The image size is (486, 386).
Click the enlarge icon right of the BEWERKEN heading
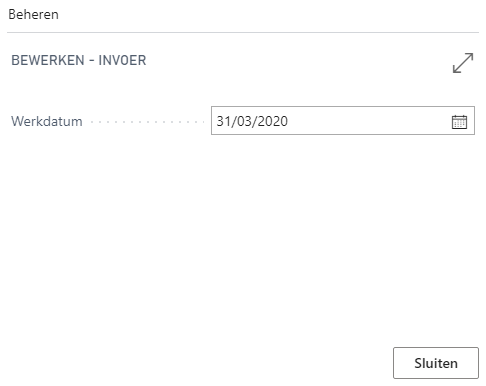(463, 63)
